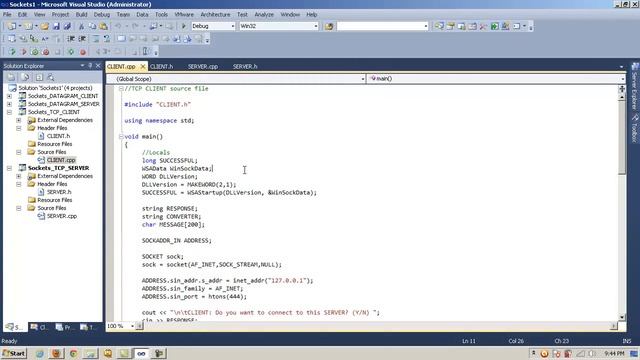The image size is (640, 360).
Task: Select Resource Files under Sockets_TCP_SERVER
Action: pyautogui.click(x=55, y=200)
